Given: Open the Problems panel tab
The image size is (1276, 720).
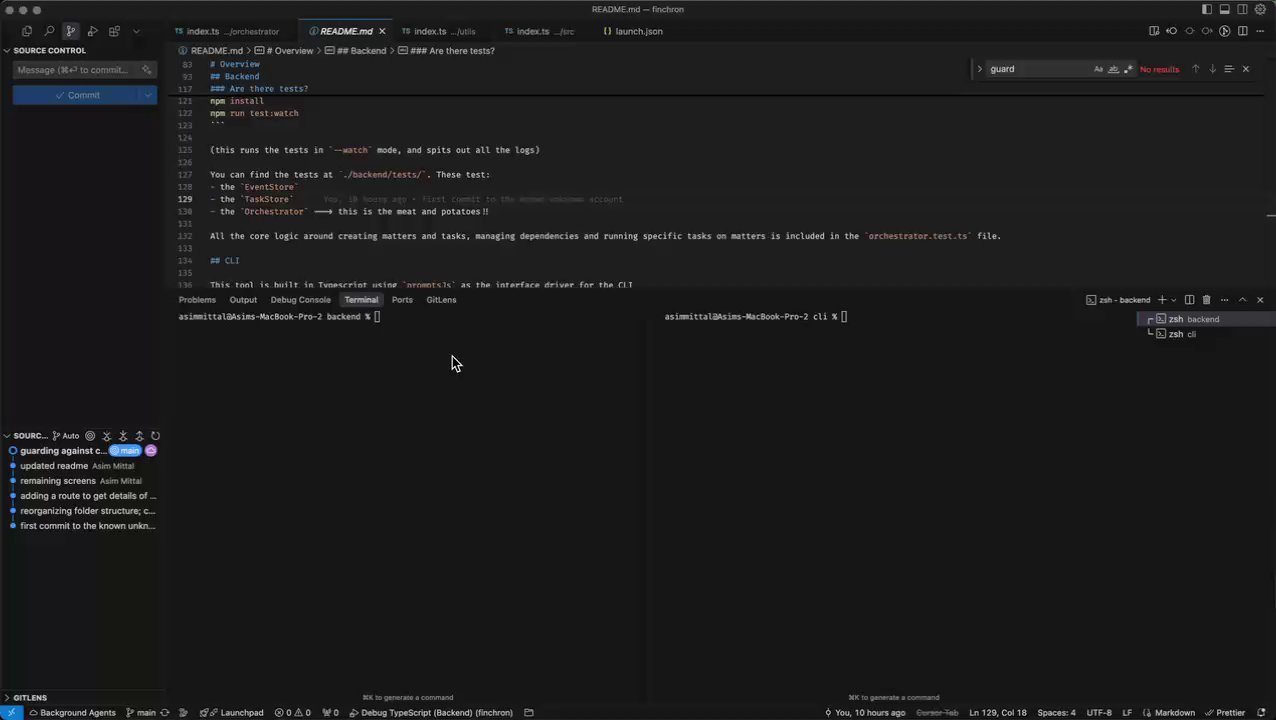Looking at the screenshot, I should [197, 300].
